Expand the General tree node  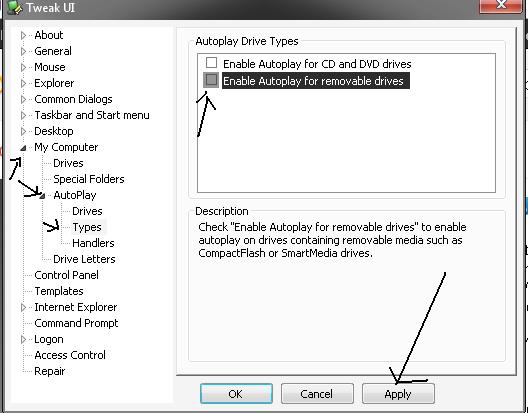(x=23, y=51)
